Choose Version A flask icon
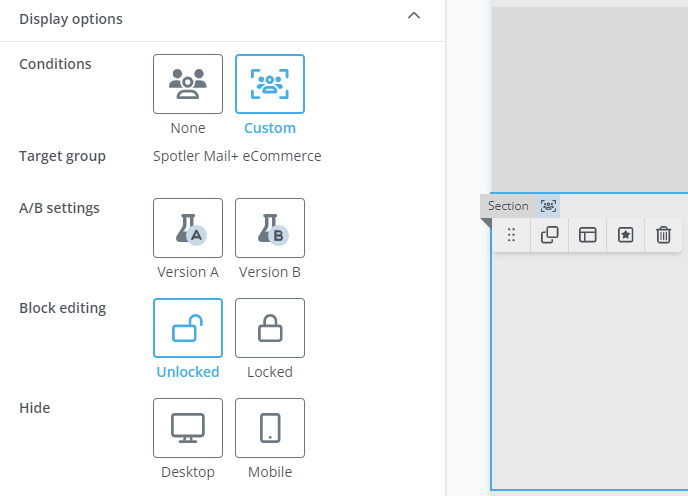Viewport: 688px width, 496px height. [187, 228]
